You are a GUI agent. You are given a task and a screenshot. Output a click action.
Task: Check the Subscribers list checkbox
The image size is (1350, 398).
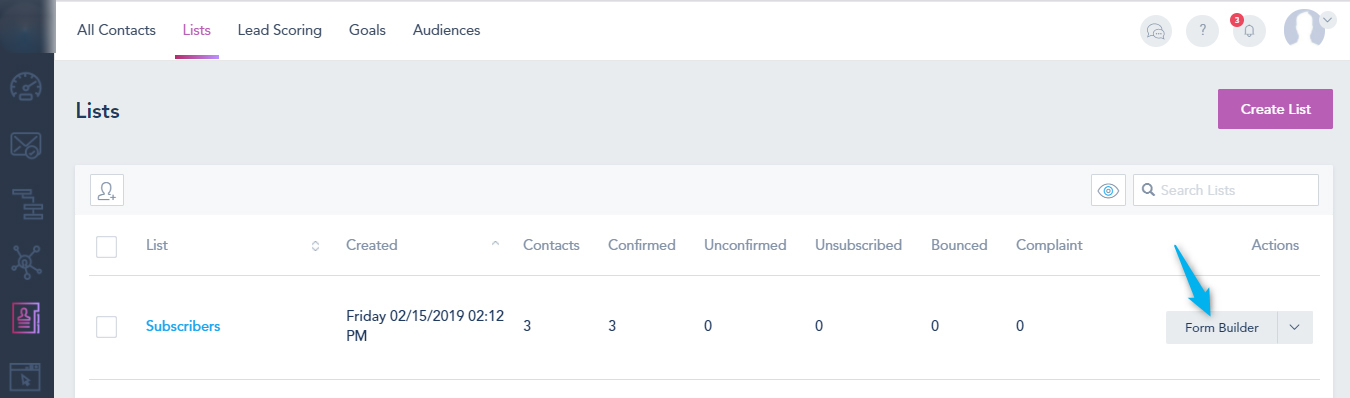107,327
